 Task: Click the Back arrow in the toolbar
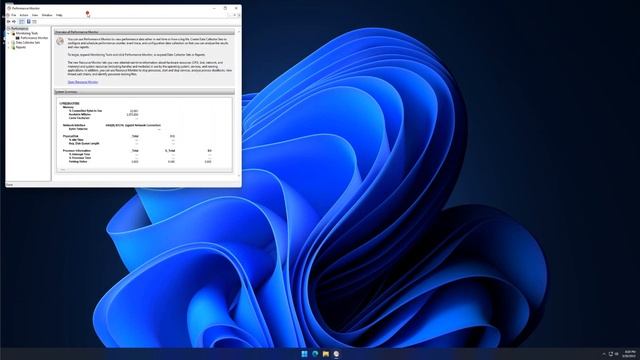(9, 22)
